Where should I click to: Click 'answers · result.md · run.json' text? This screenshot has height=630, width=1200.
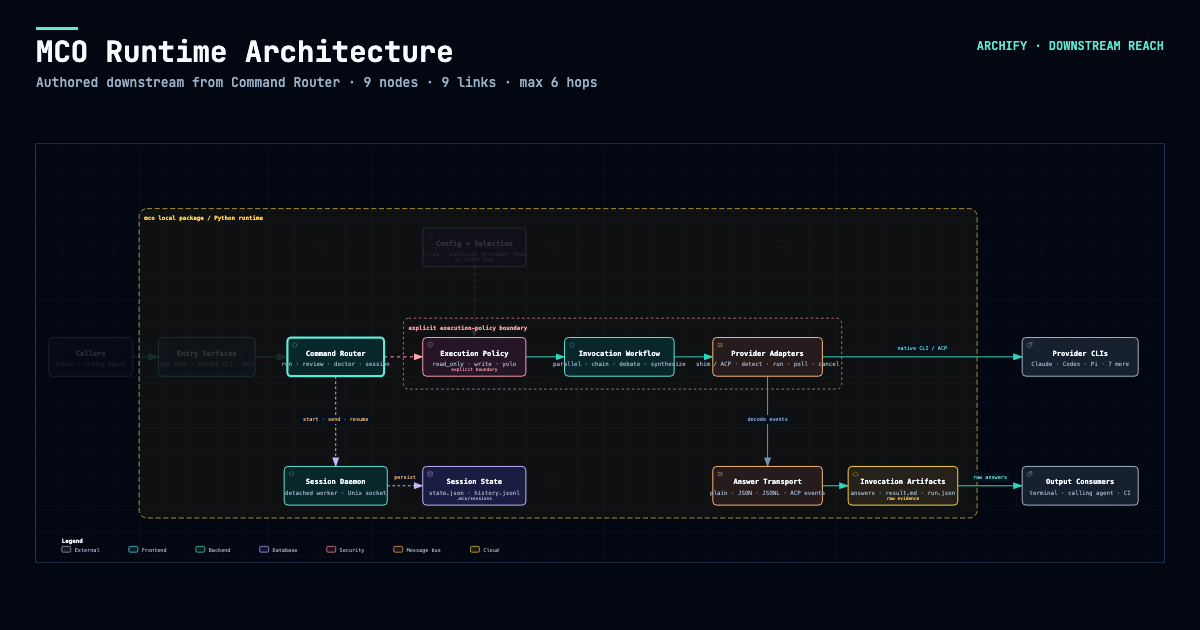903,493
